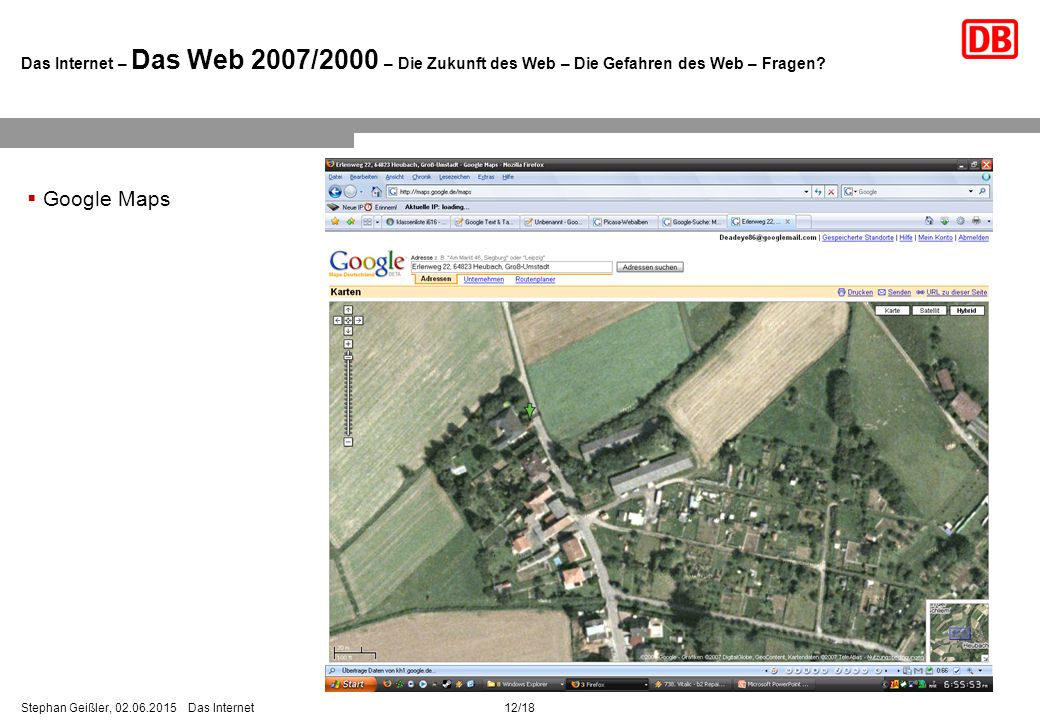Click the green add-bookmark star icon
Image resolution: width=1040 pixels, height=720 pixels.
point(350,221)
